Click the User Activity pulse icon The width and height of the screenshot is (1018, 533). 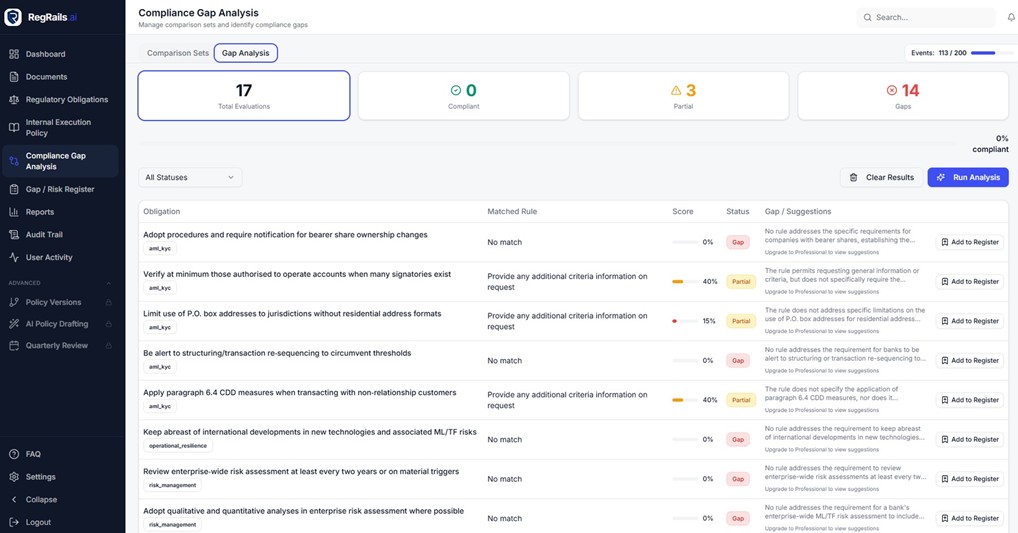coord(14,257)
